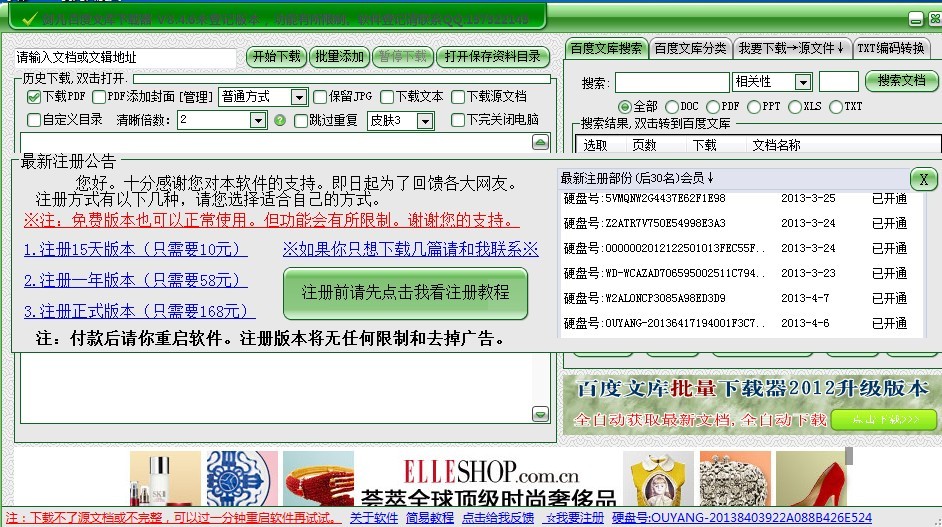Click the blue porcelain pattern ad thumbnail
Viewport: 942px width, 527px height.
tap(242, 478)
